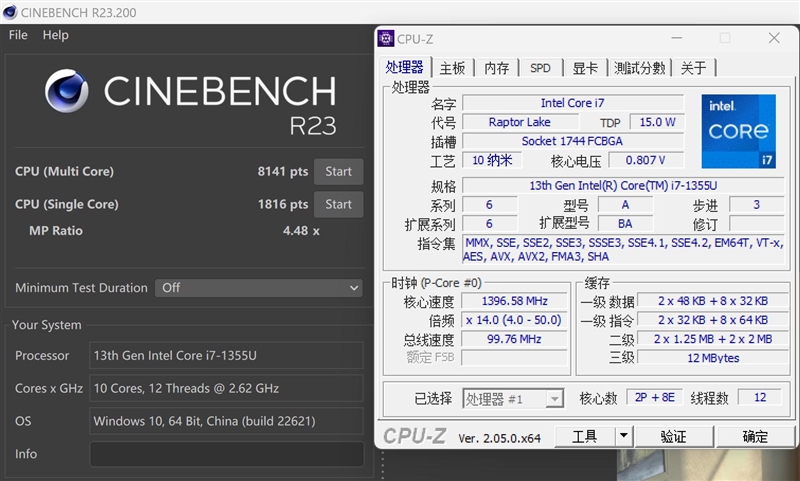Click the process value 10 纳米
The width and height of the screenshot is (800, 481).
[x=492, y=160]
